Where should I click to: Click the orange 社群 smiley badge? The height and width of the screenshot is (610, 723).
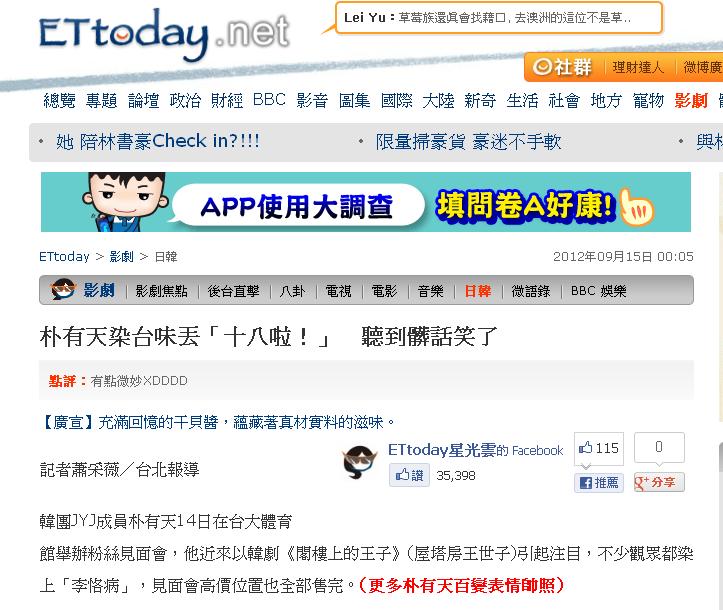pos(562,67)
